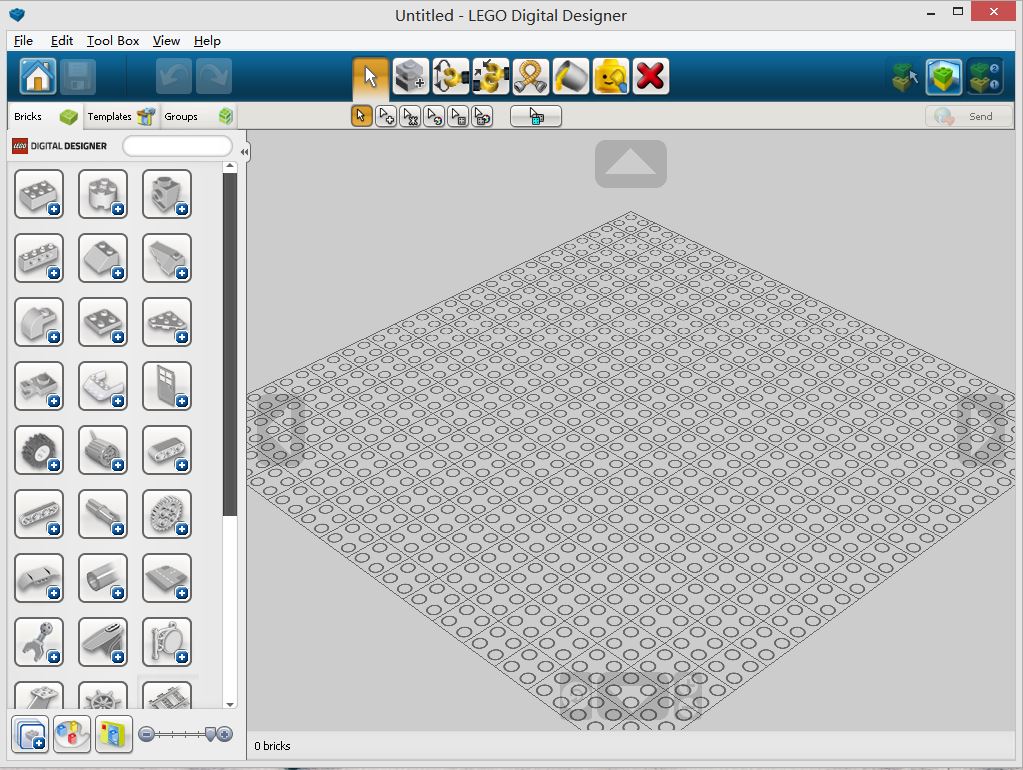Image resolution: width=1023 pixels, height=770 pixels.
Task: Enable the multi-select arrow tool
Action: click(386, 115)
